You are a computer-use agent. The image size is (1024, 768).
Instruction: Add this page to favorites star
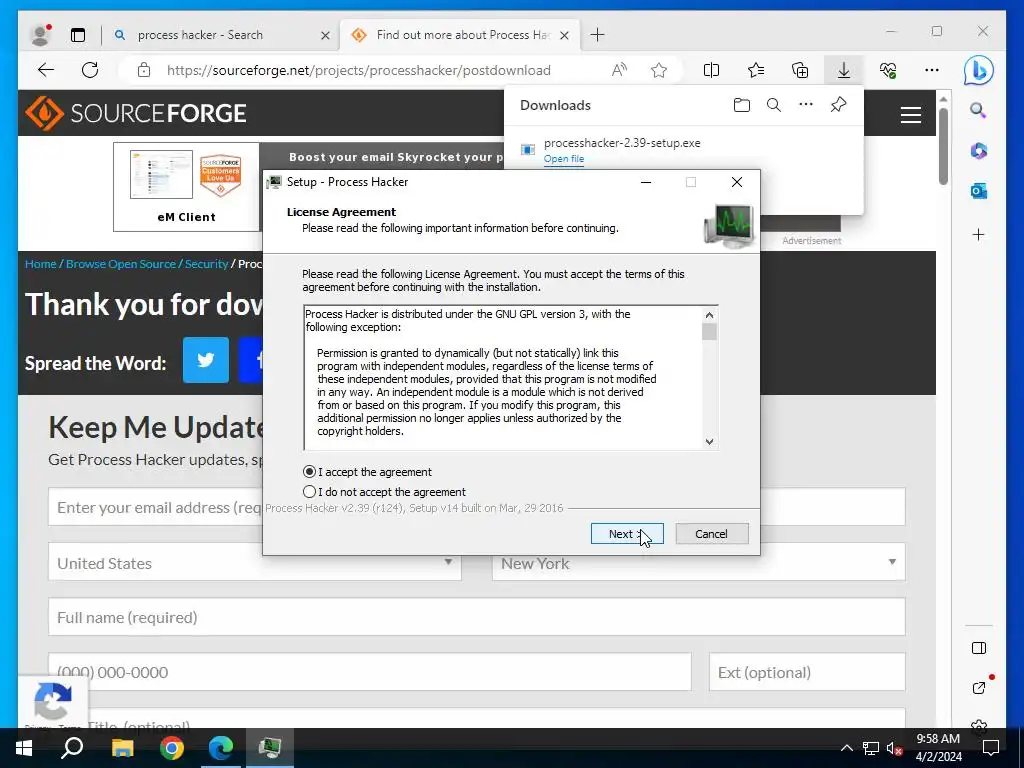(659, 70)
